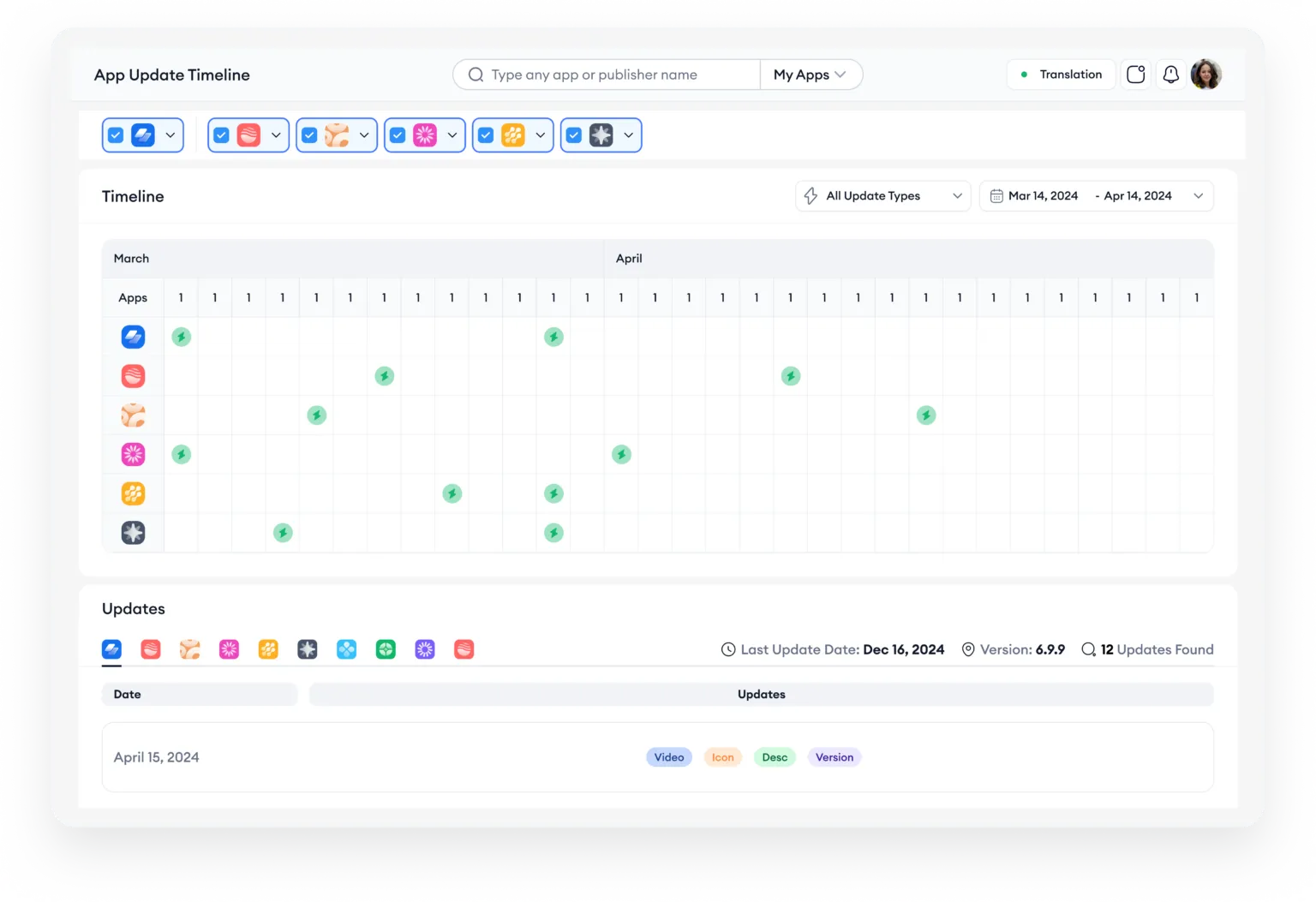This screenshot has width=1316, height=902.
Task: Click the magnifier icon beside 12 Updates Found
Action: click(x=1088, y=649)
